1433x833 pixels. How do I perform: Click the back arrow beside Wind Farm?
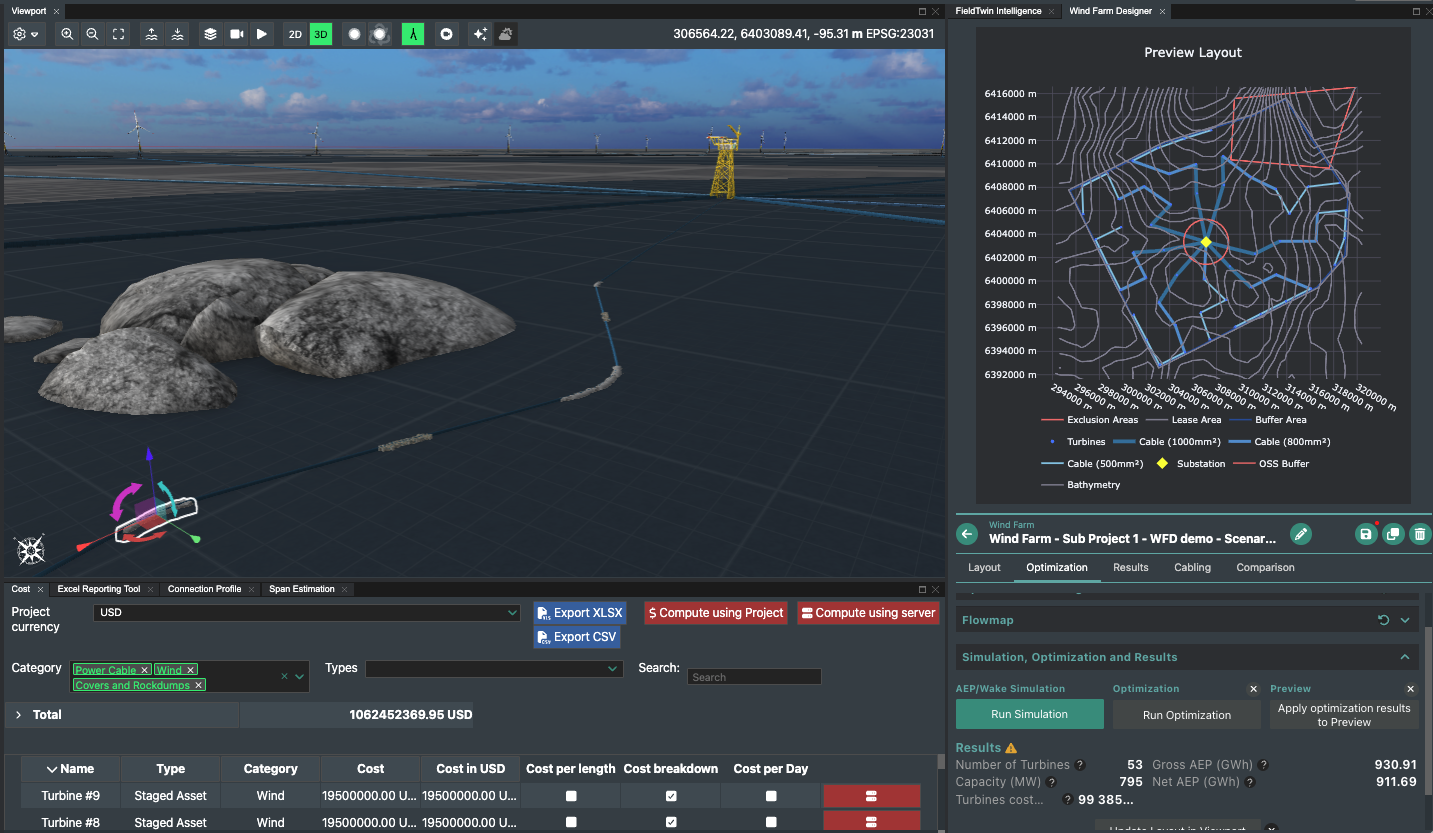tap(967, 534)
